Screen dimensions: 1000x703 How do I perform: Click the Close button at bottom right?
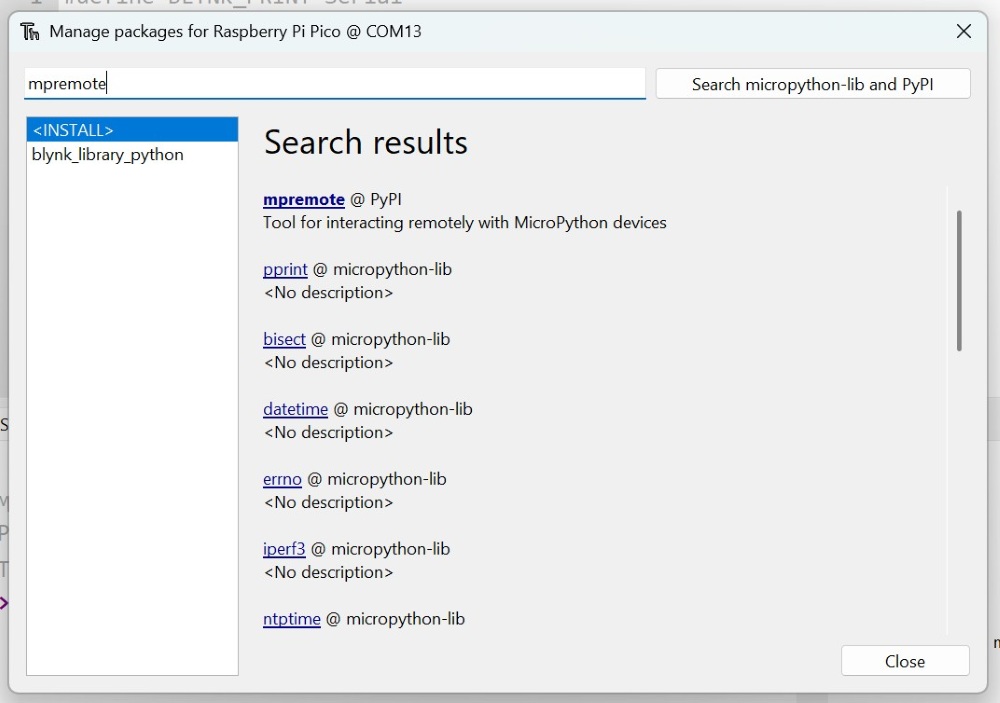[905, 661]
